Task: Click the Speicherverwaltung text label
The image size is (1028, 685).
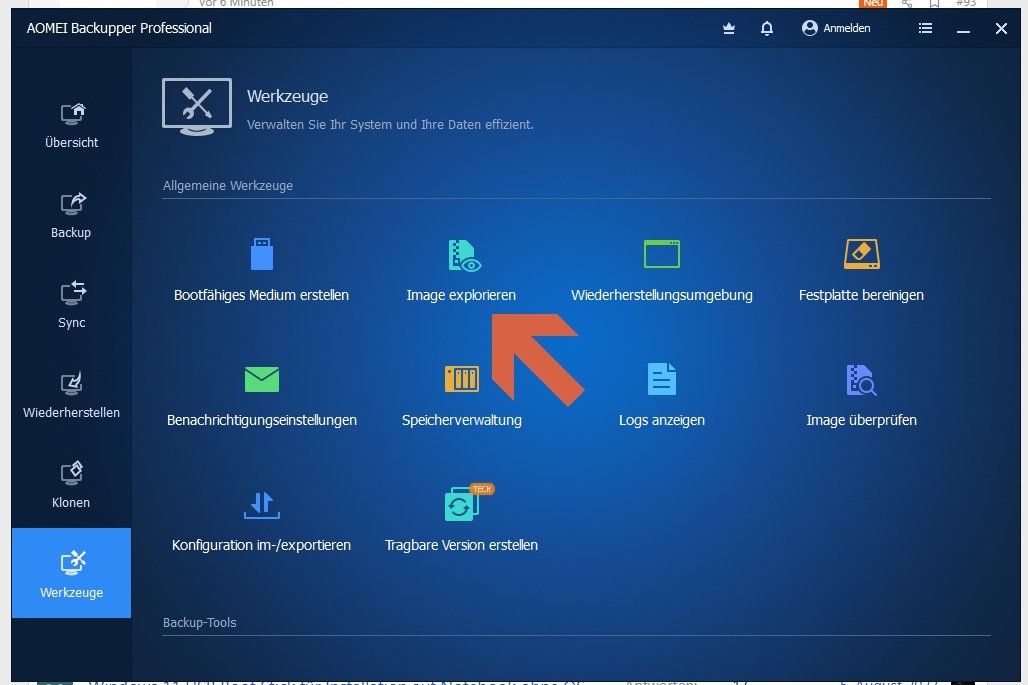Action: [x=462, y=420]
